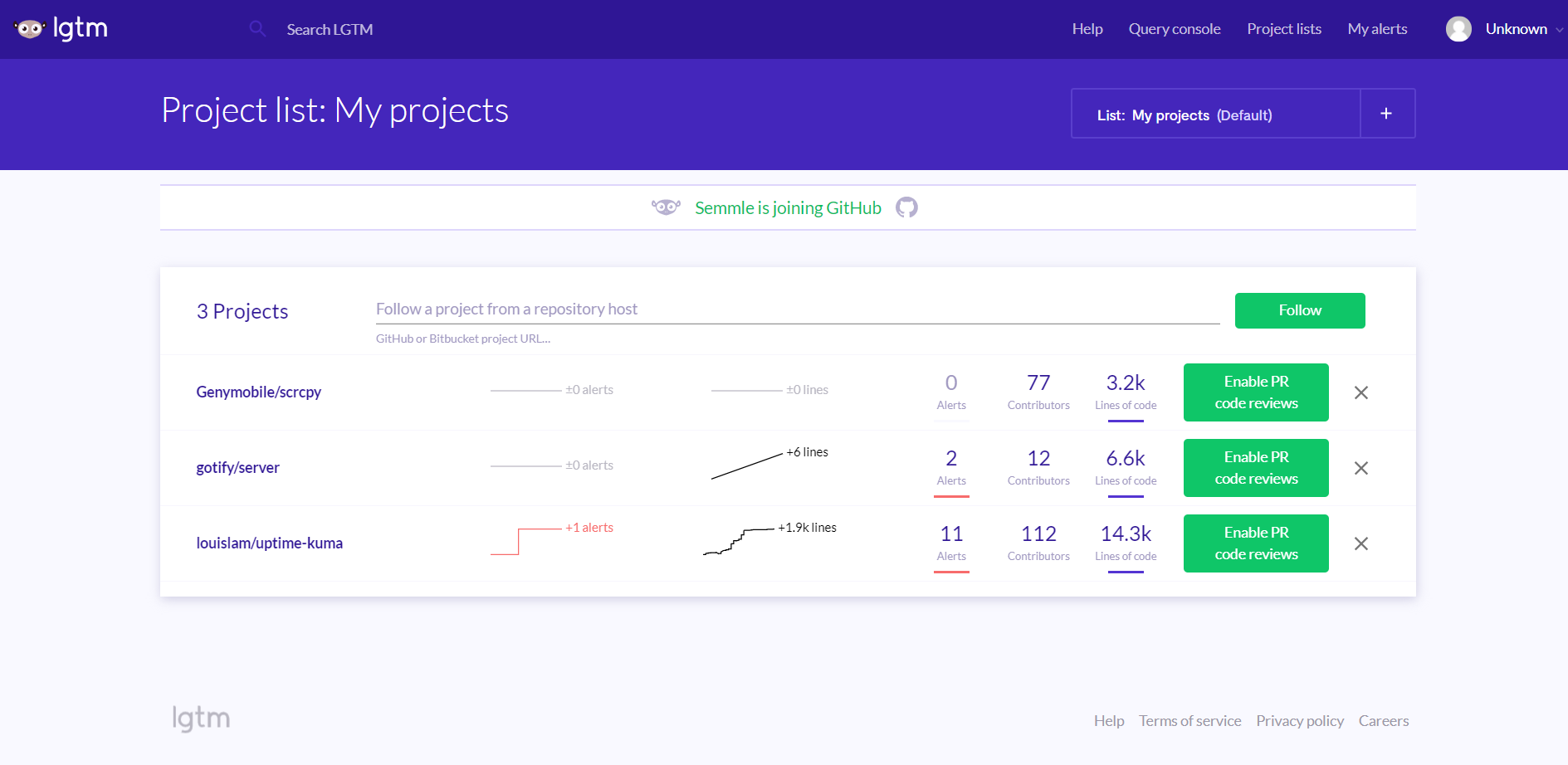Click the Semmle owl icon in banner

pos(666,207)
